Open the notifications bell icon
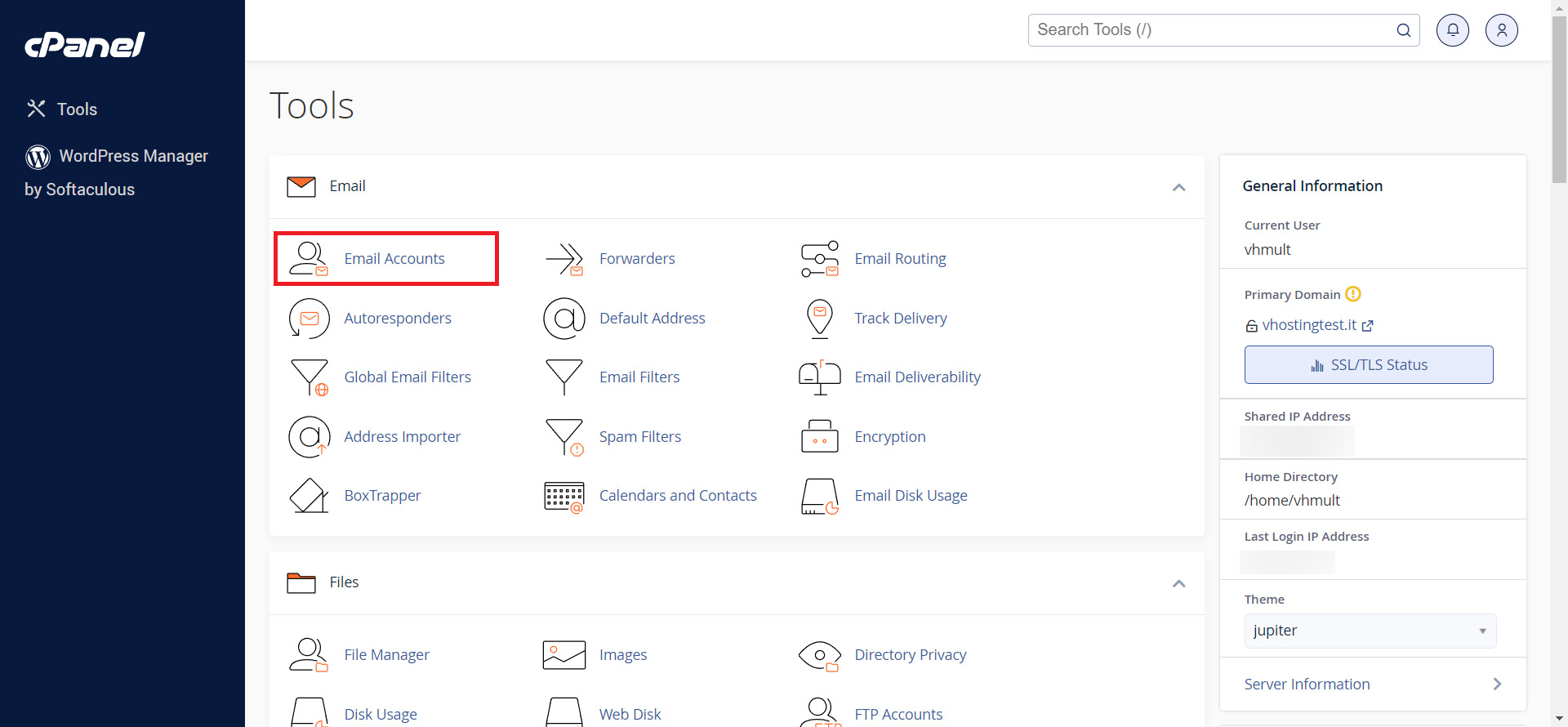 tap(1453, 30)
